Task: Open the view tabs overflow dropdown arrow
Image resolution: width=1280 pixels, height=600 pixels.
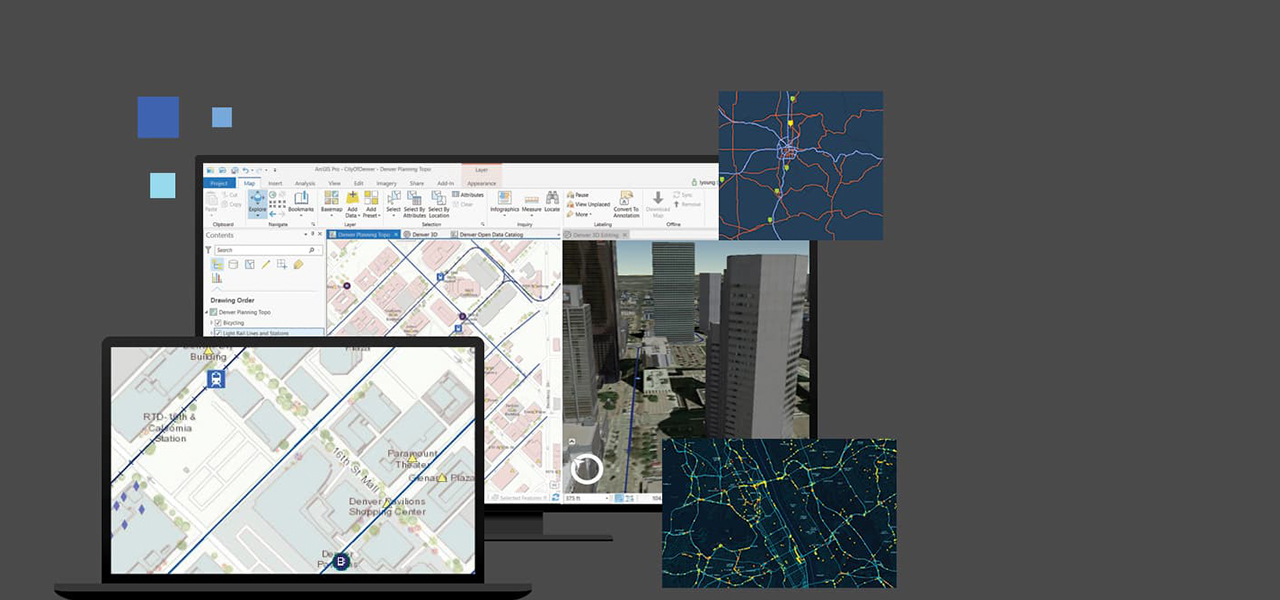Action: click(558, 235)
